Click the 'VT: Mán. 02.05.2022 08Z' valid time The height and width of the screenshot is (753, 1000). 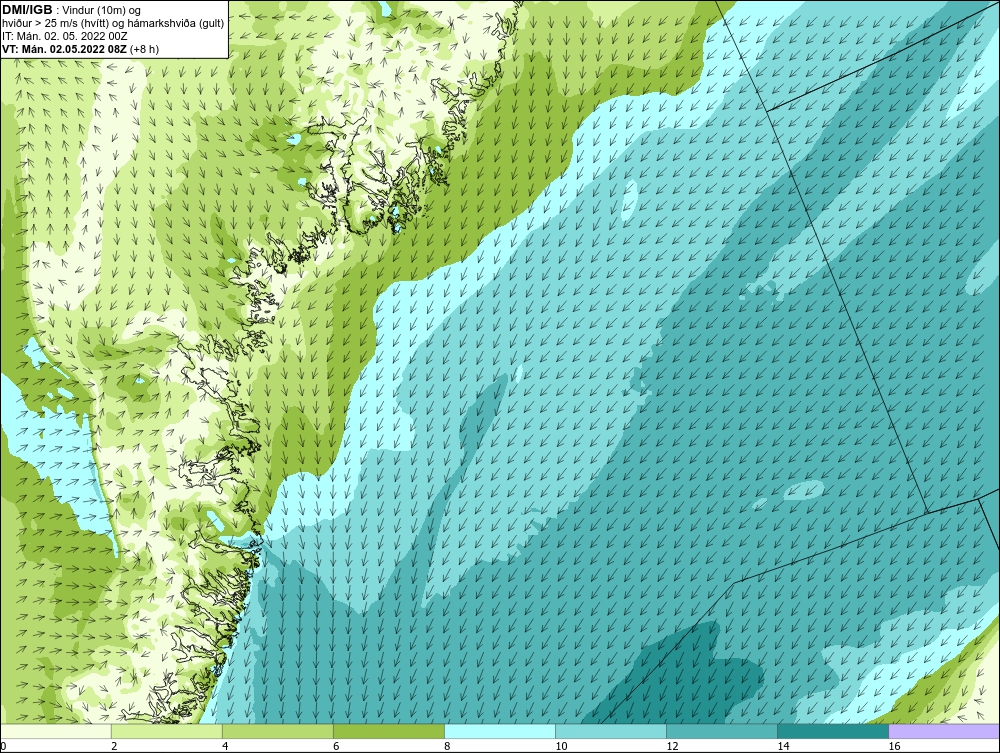[x=64, y=49]
